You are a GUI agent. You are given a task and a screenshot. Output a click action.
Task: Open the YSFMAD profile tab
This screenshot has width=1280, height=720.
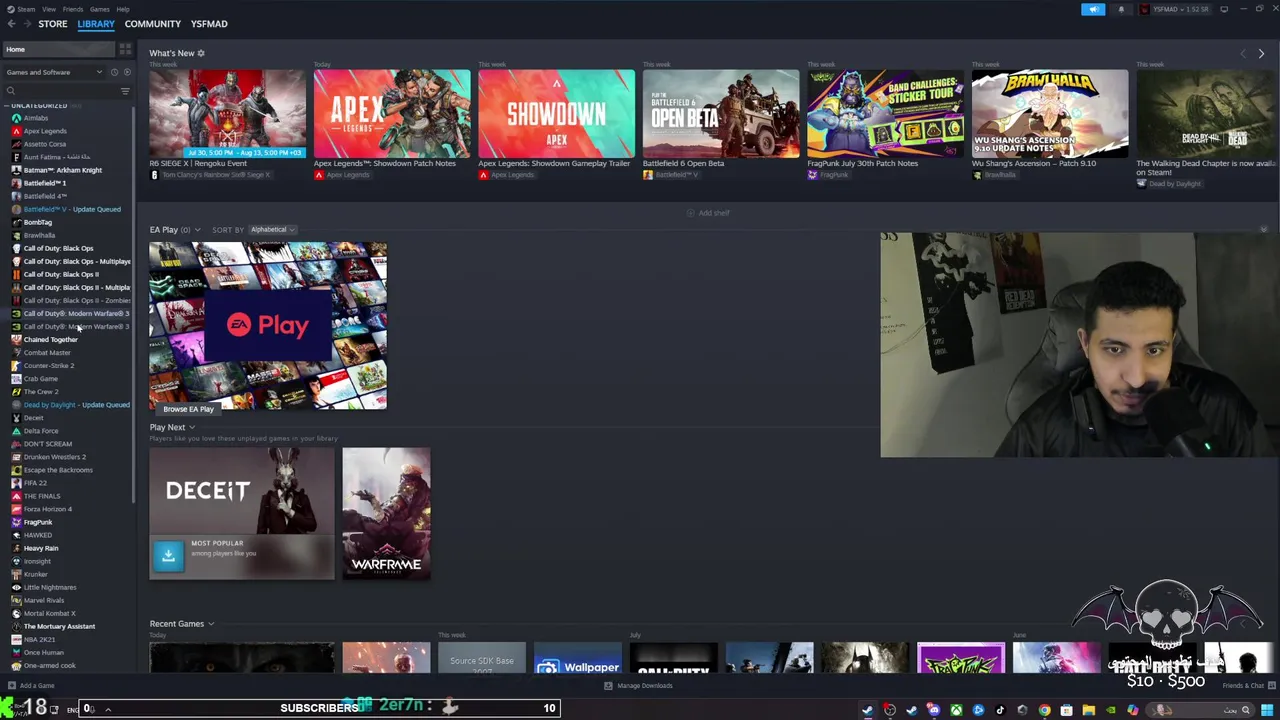pyautogui.click(x=209, y=24)
